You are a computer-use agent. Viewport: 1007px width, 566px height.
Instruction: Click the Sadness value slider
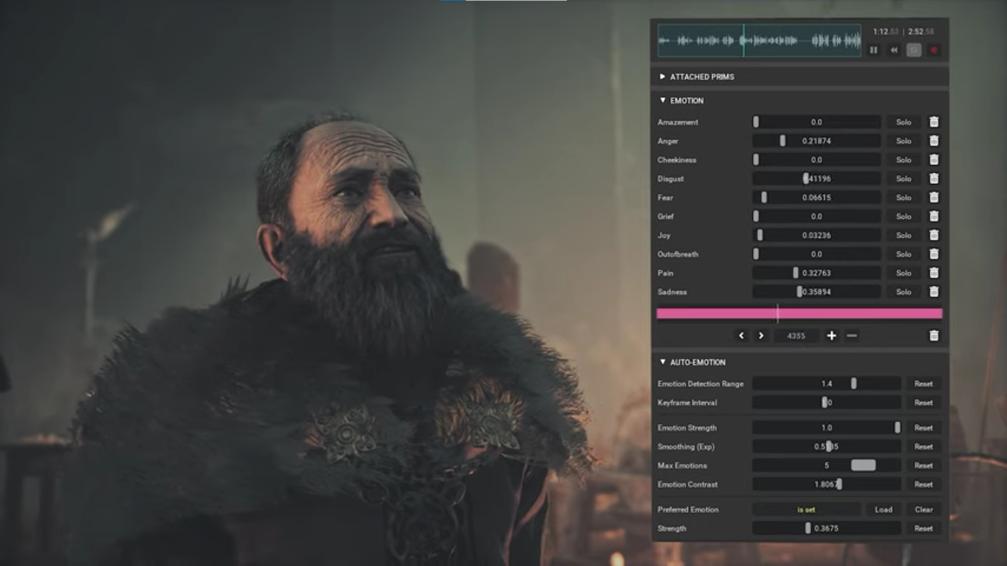(x=816, y=292)
